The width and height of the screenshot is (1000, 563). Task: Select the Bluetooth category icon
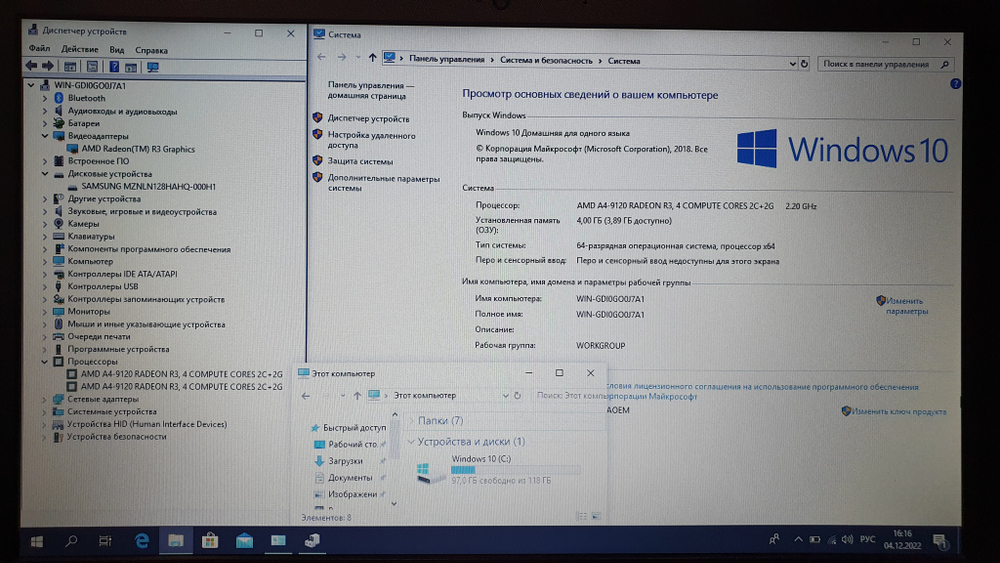[59, 98]
